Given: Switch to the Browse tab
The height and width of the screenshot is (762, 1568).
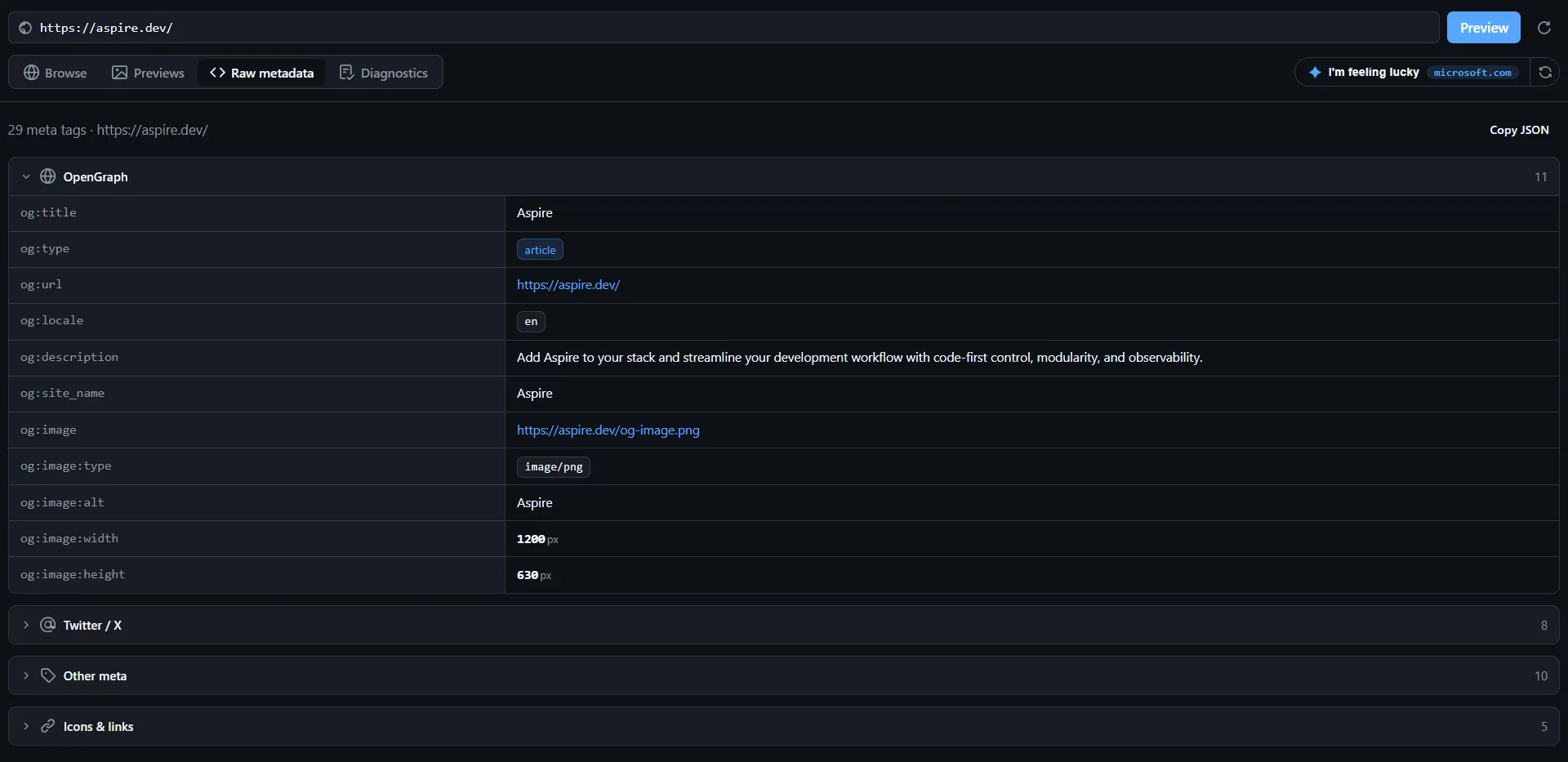Looking at the screenshot, I should 56,73.
